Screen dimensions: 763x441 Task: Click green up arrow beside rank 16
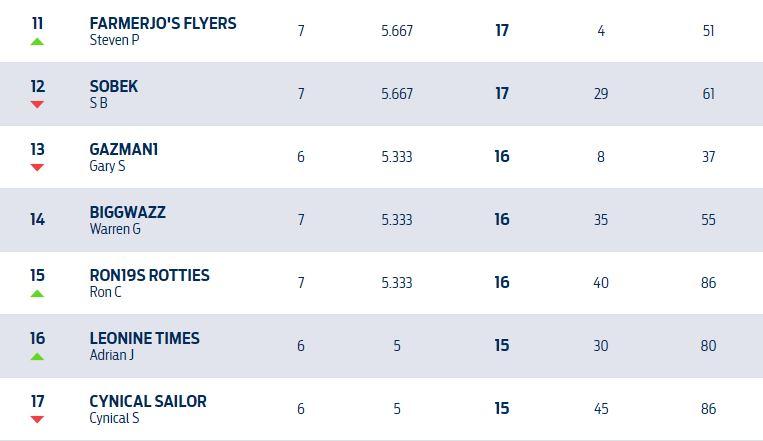(37, 356)
